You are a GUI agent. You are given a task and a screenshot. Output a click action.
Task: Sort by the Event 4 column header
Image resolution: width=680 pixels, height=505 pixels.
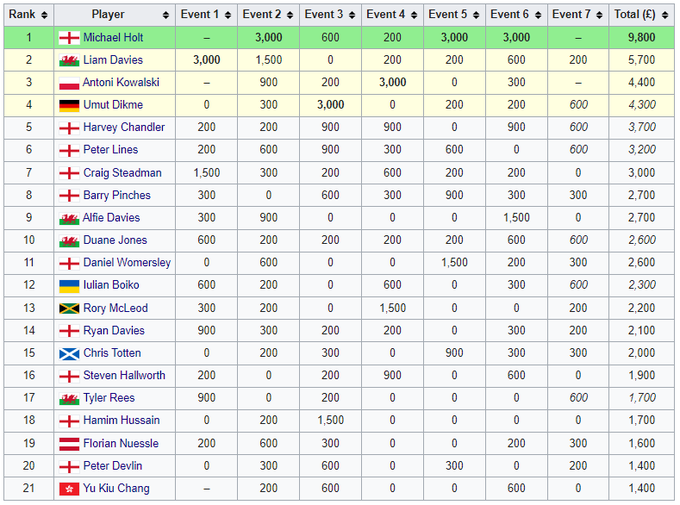(x=392, y=15)
